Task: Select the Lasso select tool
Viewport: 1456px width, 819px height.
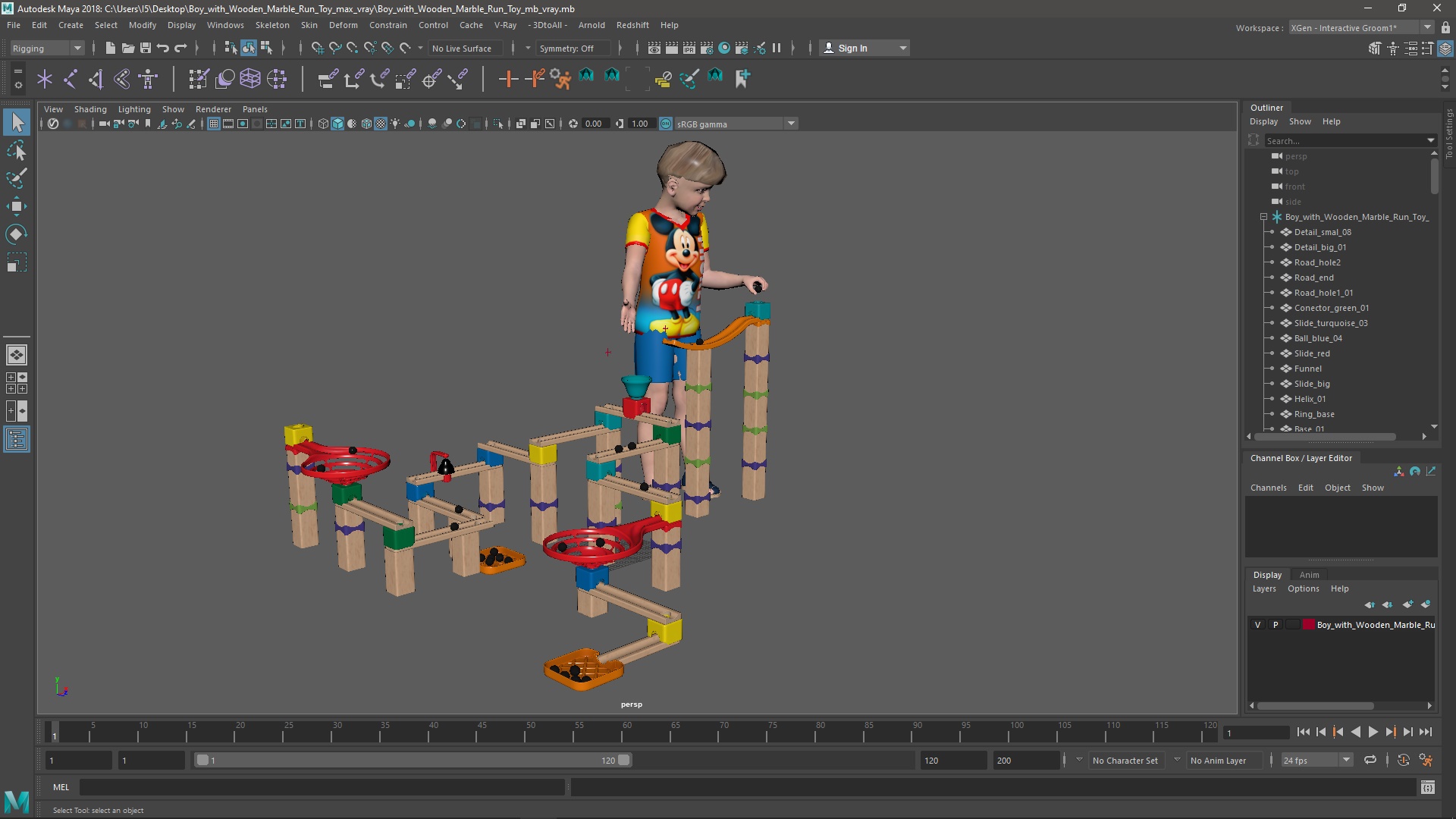Action: point(17,150)
